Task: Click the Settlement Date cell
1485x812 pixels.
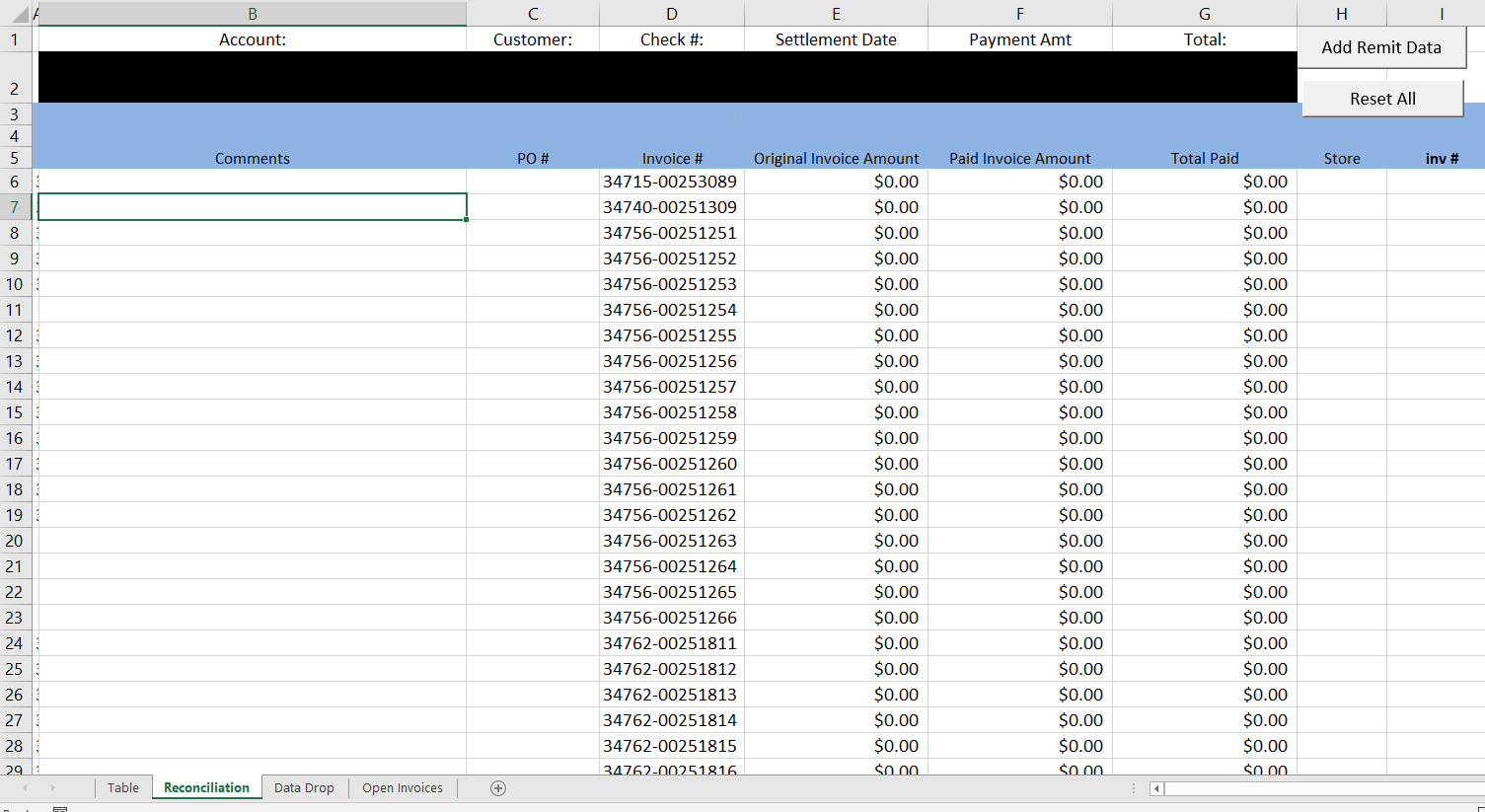Action: click(x=836, y=39)
